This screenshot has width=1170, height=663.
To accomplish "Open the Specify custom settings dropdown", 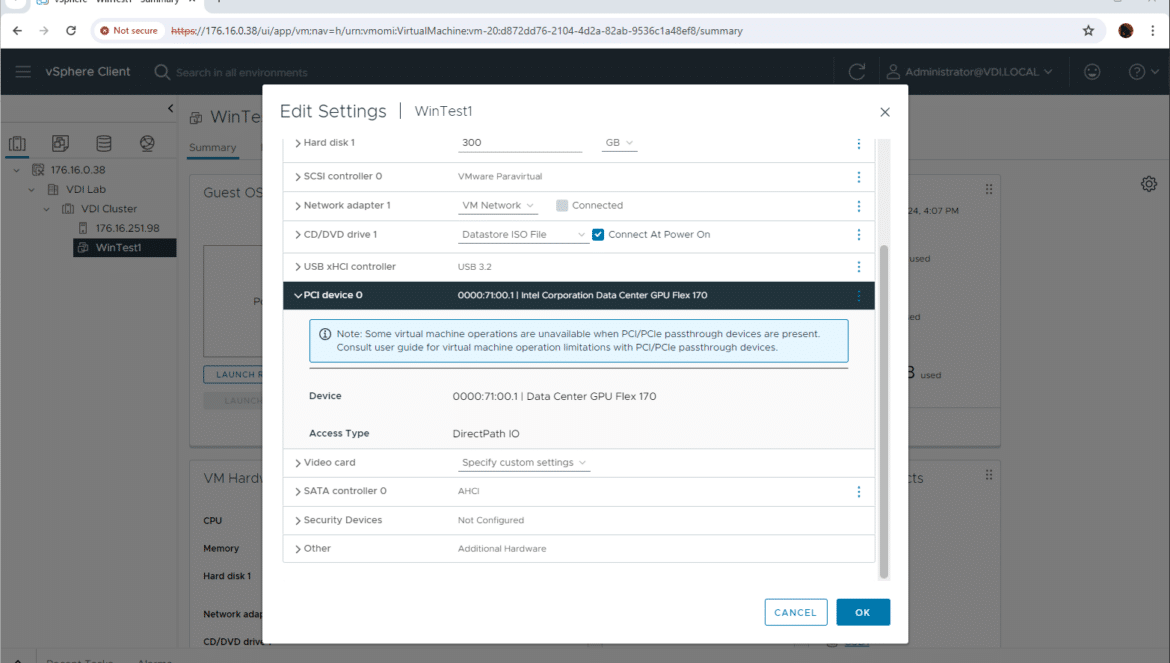I will tap(524, 462).
